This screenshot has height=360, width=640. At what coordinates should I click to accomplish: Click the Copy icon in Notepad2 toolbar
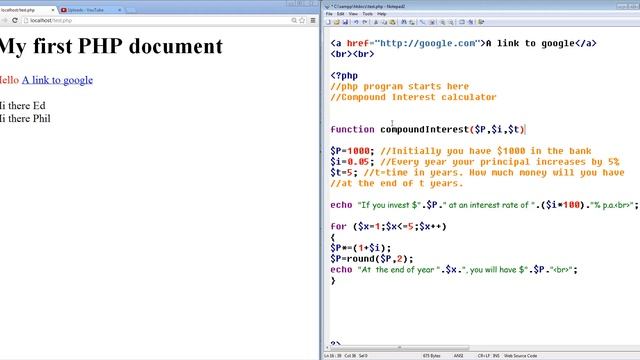[384, 22]
